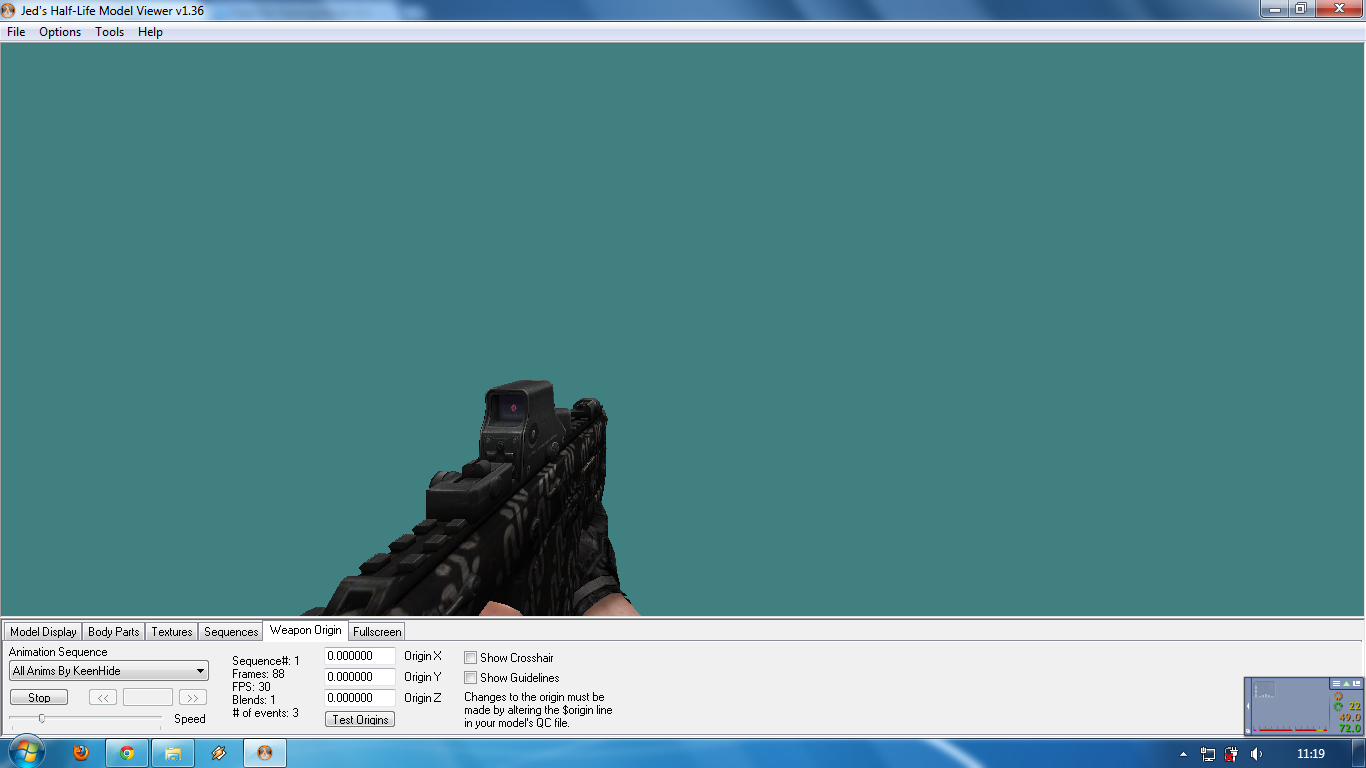Open the Tools menu
This screenshot has height=768, width=1366.
pos(110,32)
